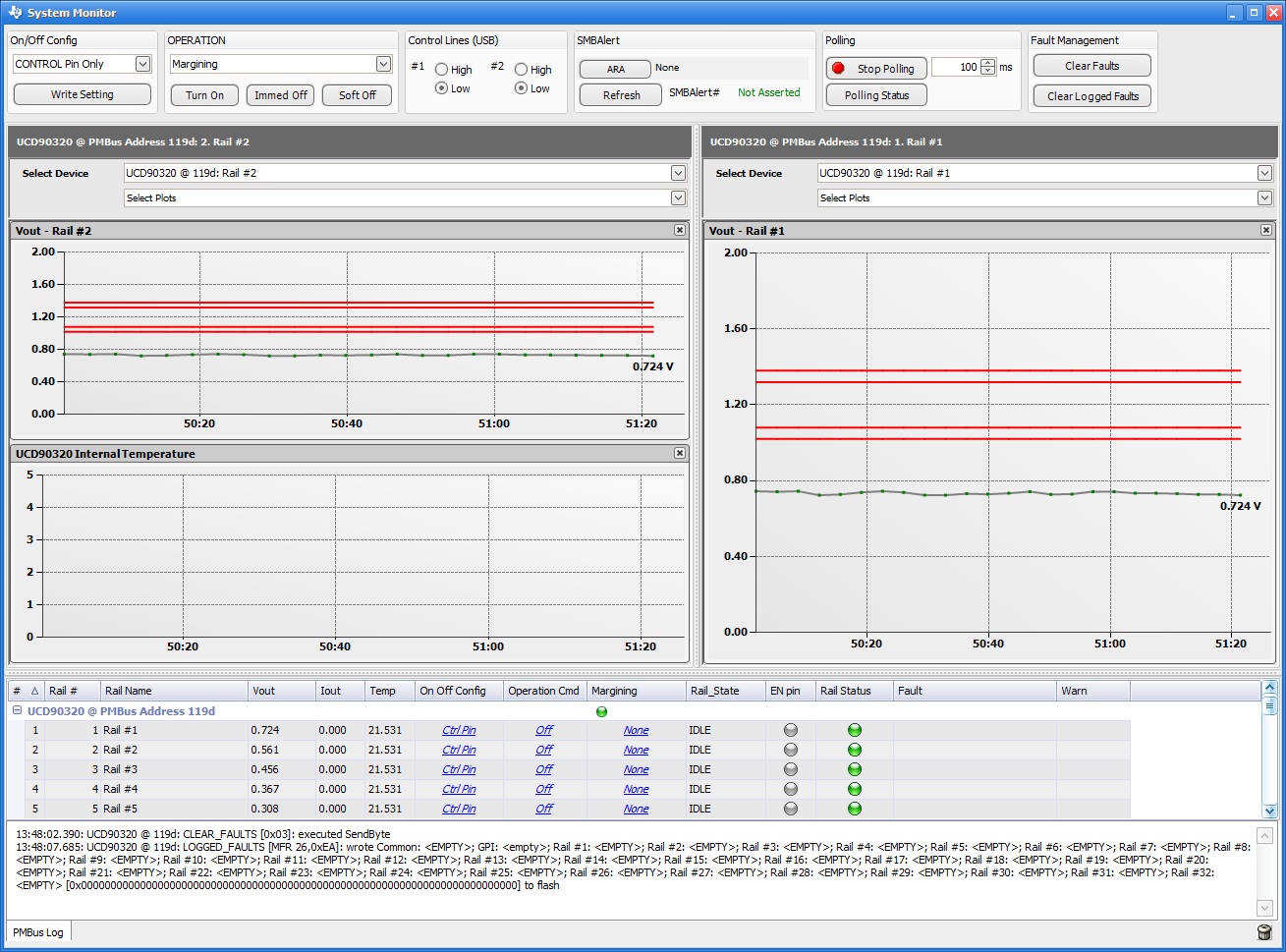Open Rail #4 Margining None link
Image resolution: width=1286 pixels, height=952 pixels.
(x=636, y=789)
